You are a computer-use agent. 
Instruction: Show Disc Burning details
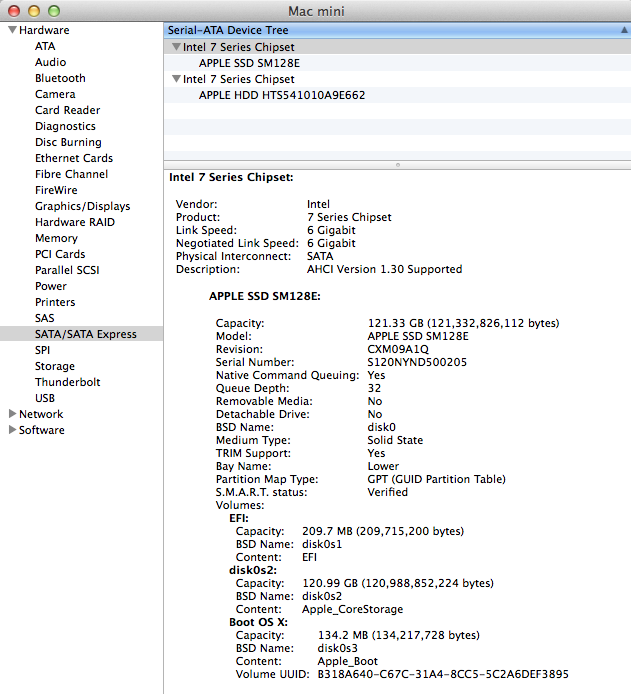pyautogui.click(x=68, y=142)
